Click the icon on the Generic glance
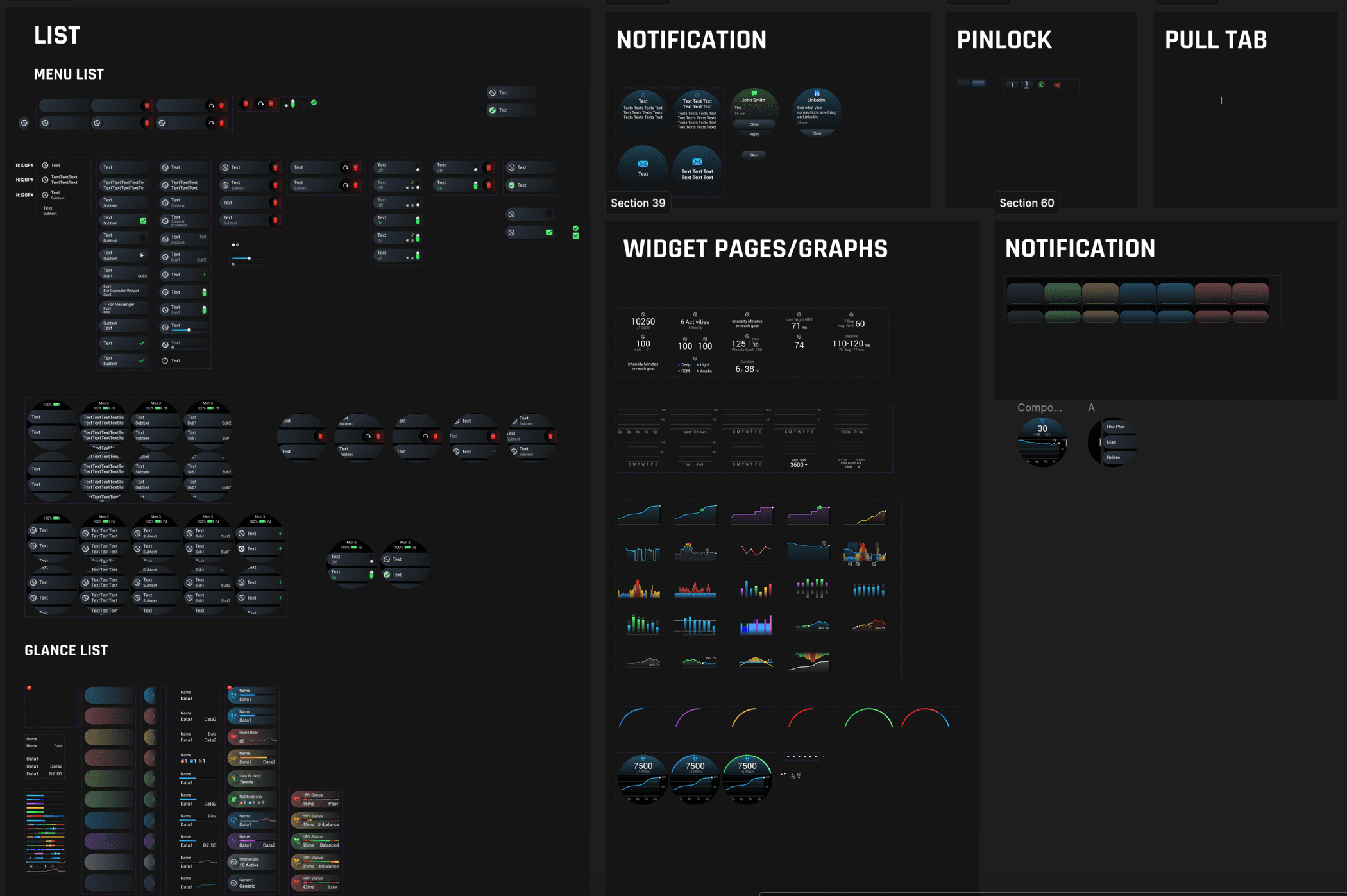Viewport: 1347px width, 896px height. point(233,883)
